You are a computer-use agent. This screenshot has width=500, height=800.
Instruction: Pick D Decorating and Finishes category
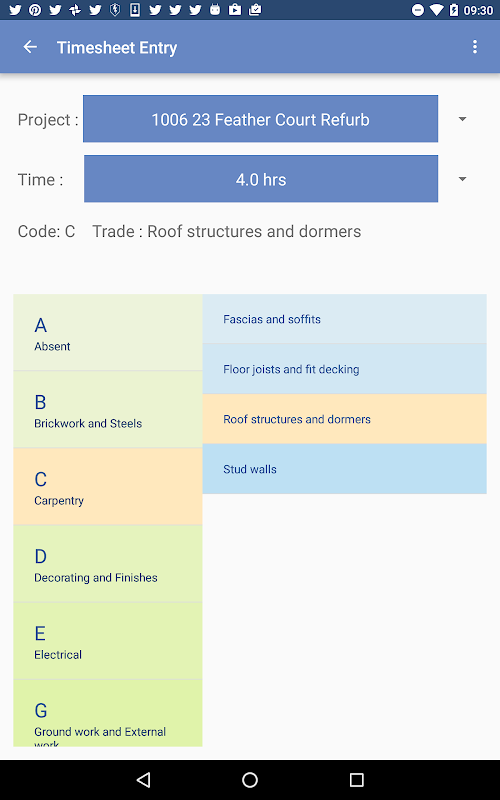[108, 564]
